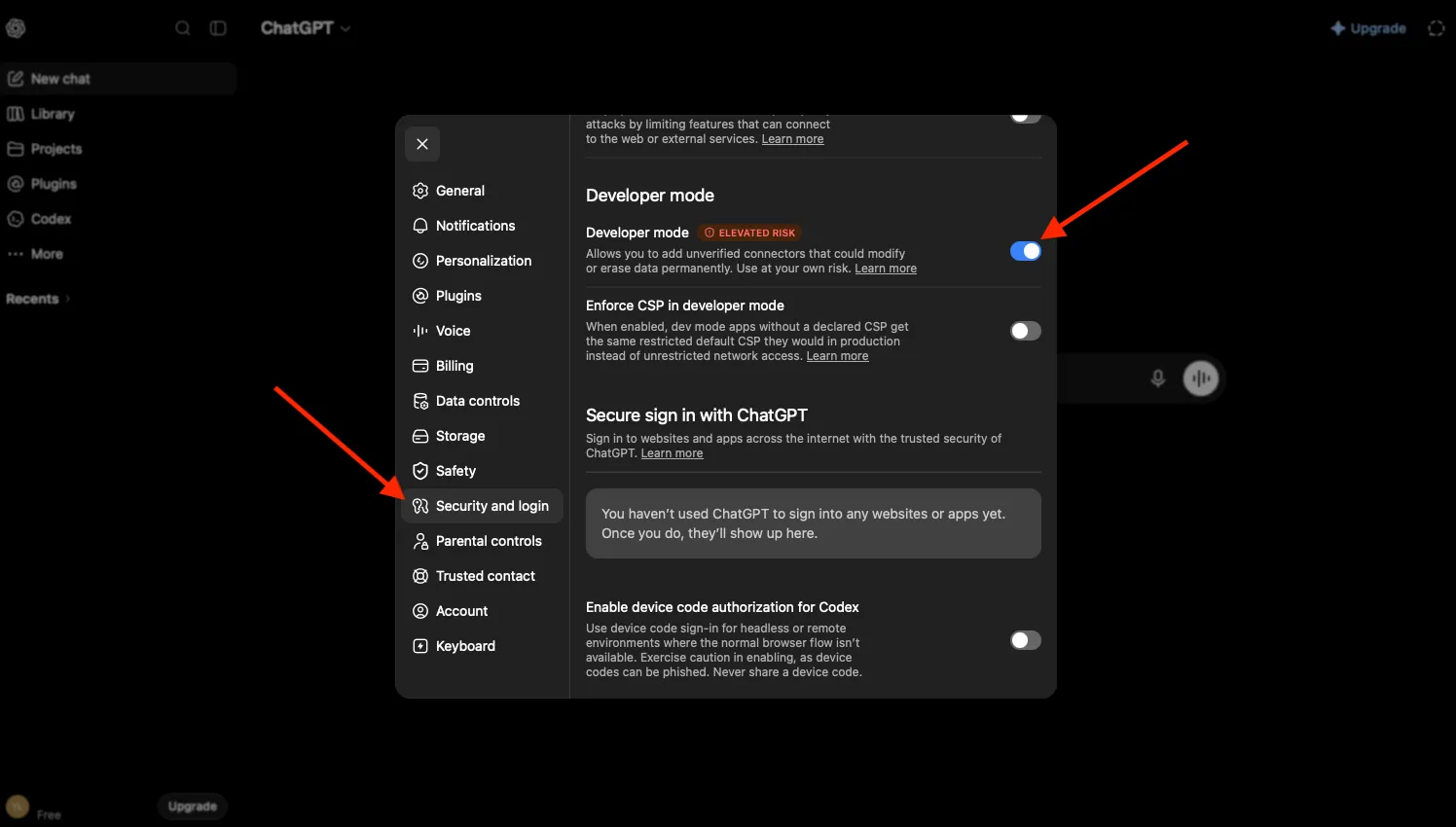Open Projects in the main sidebar
The image size is (1456, 827).
(x=119, y=149)
